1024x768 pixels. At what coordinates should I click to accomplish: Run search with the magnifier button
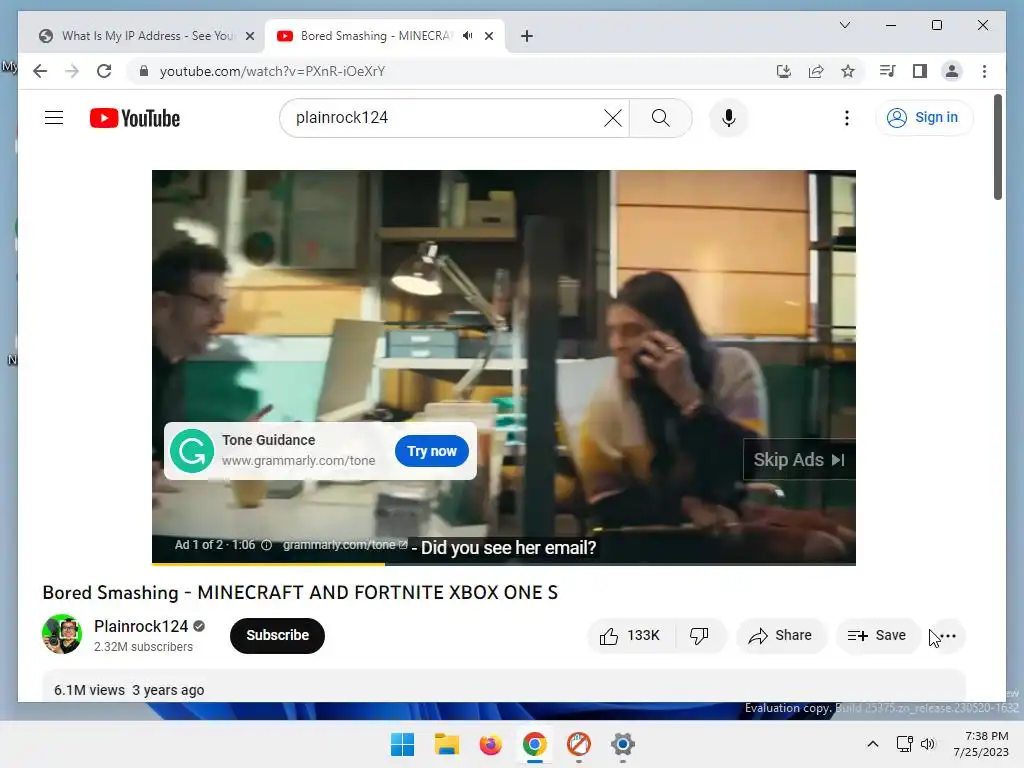point(660,118)
